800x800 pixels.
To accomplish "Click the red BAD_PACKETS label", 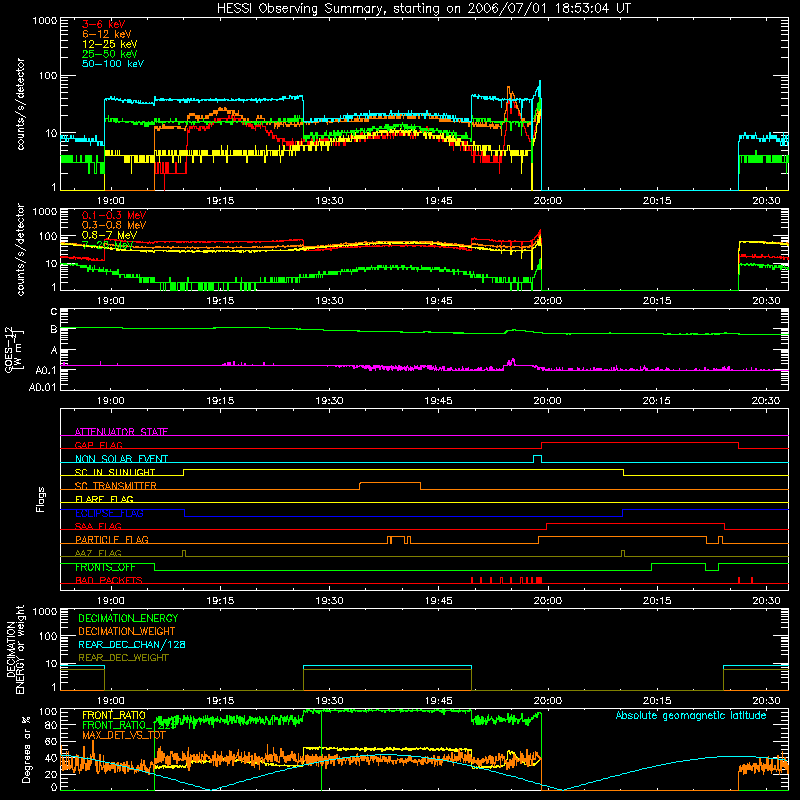I will pos(109,580).
